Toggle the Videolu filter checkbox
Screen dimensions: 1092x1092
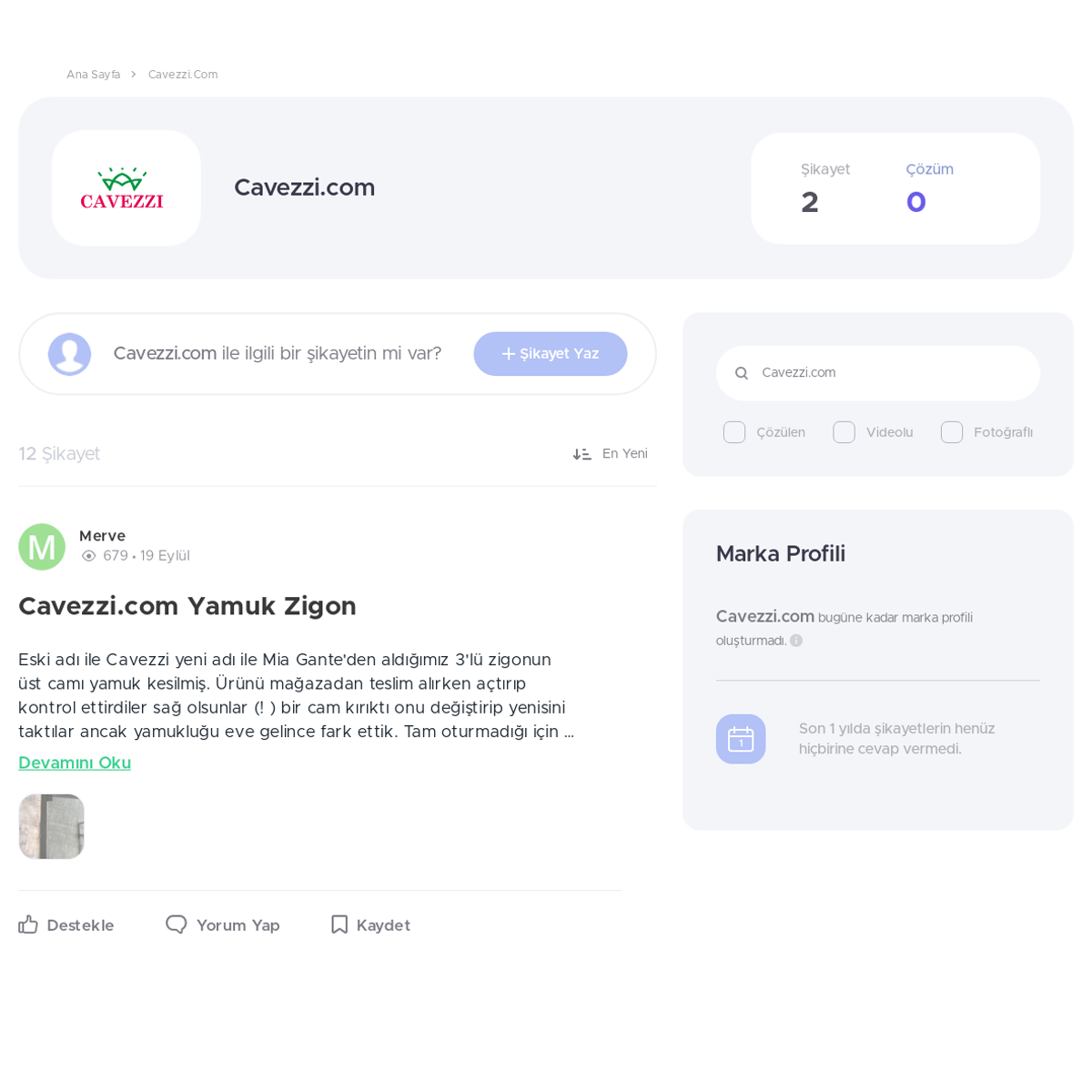click(844, 432)
